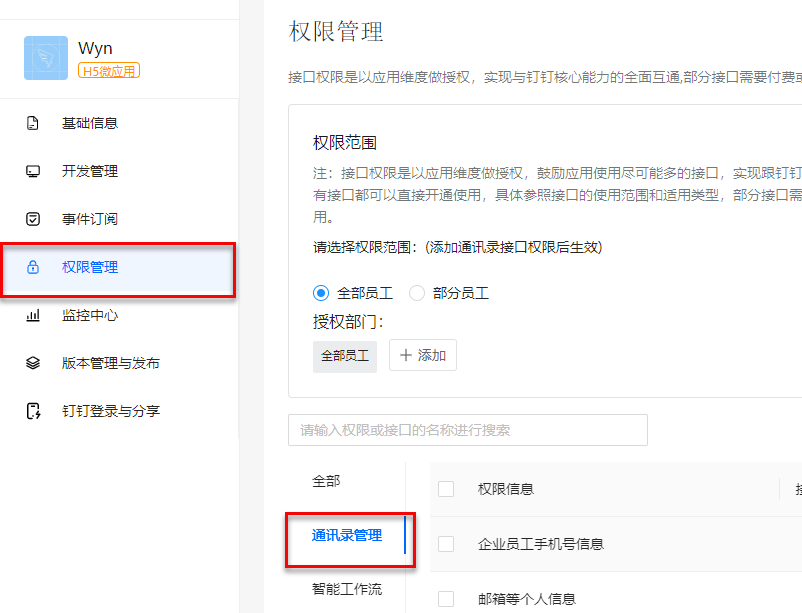Switch to the 通讯录管理 tab
802x613 pixels.
coord(346,535)
